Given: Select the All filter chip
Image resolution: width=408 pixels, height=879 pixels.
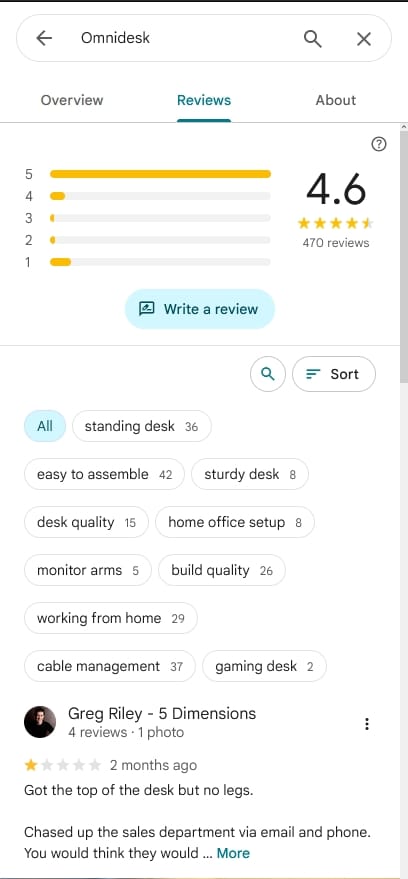Looking at the screenshot, I should [45, 426].
